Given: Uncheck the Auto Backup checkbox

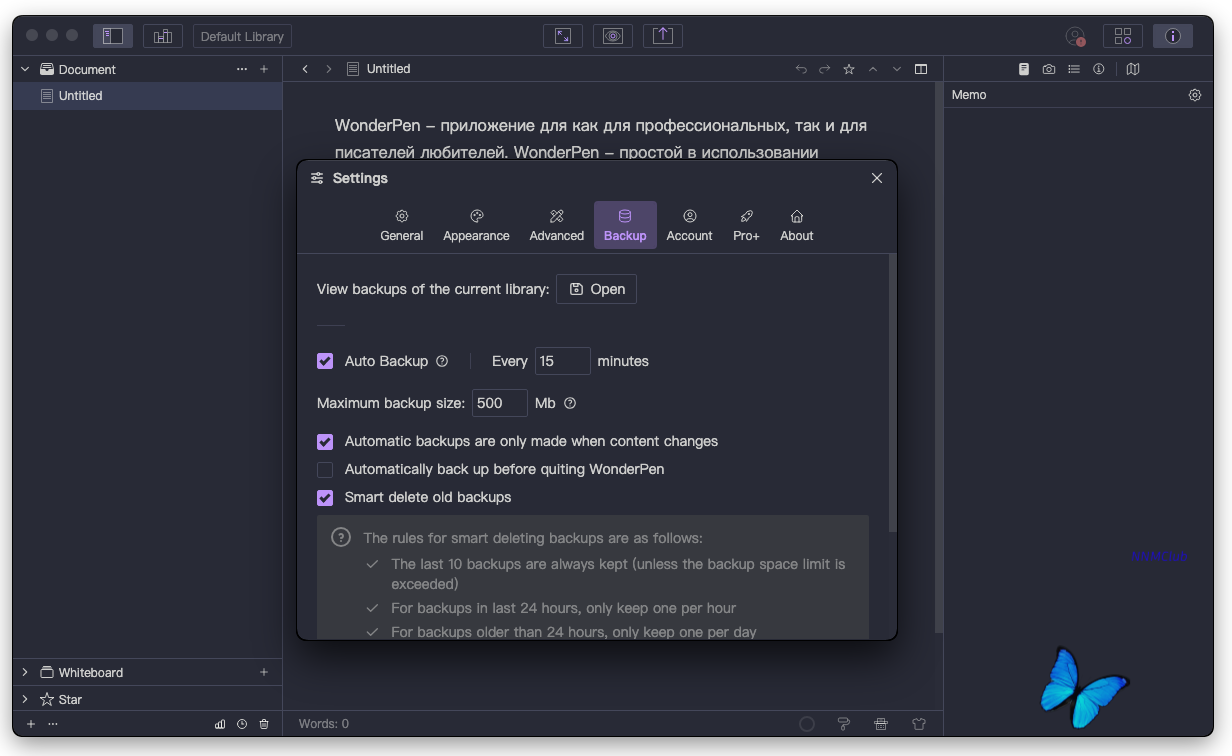Looking at the screenshot, I should tap(325, 361).
